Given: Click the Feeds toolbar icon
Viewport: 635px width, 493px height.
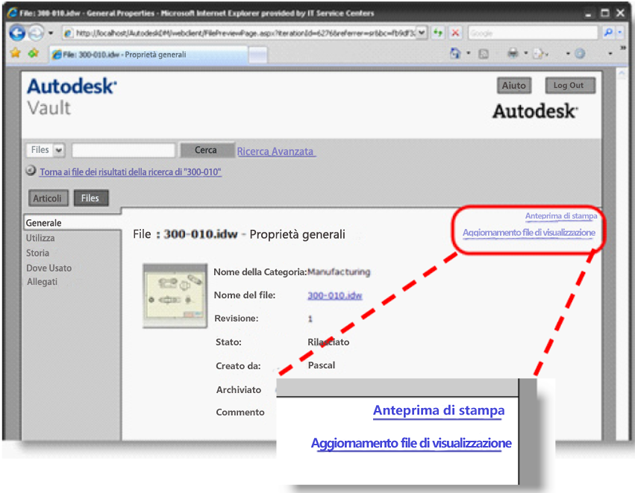Looking at the screenshot, I should (x=483, y=54).
